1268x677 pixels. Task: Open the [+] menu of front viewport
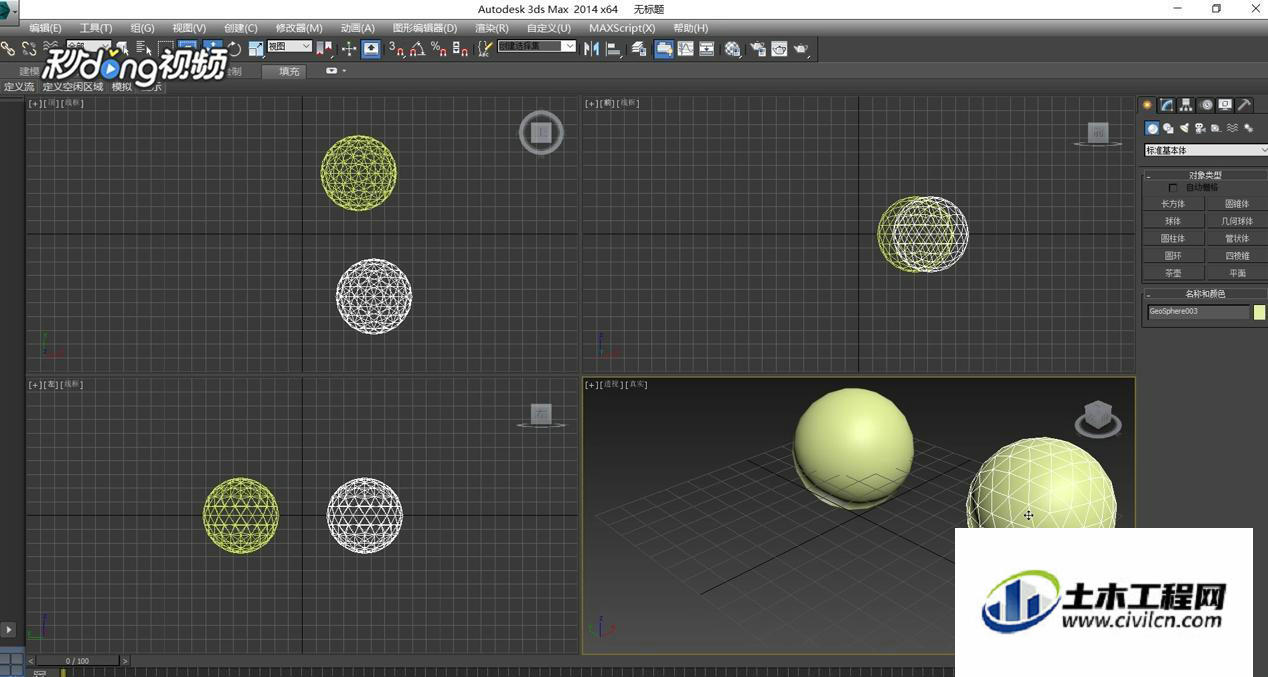pos(591,104)
